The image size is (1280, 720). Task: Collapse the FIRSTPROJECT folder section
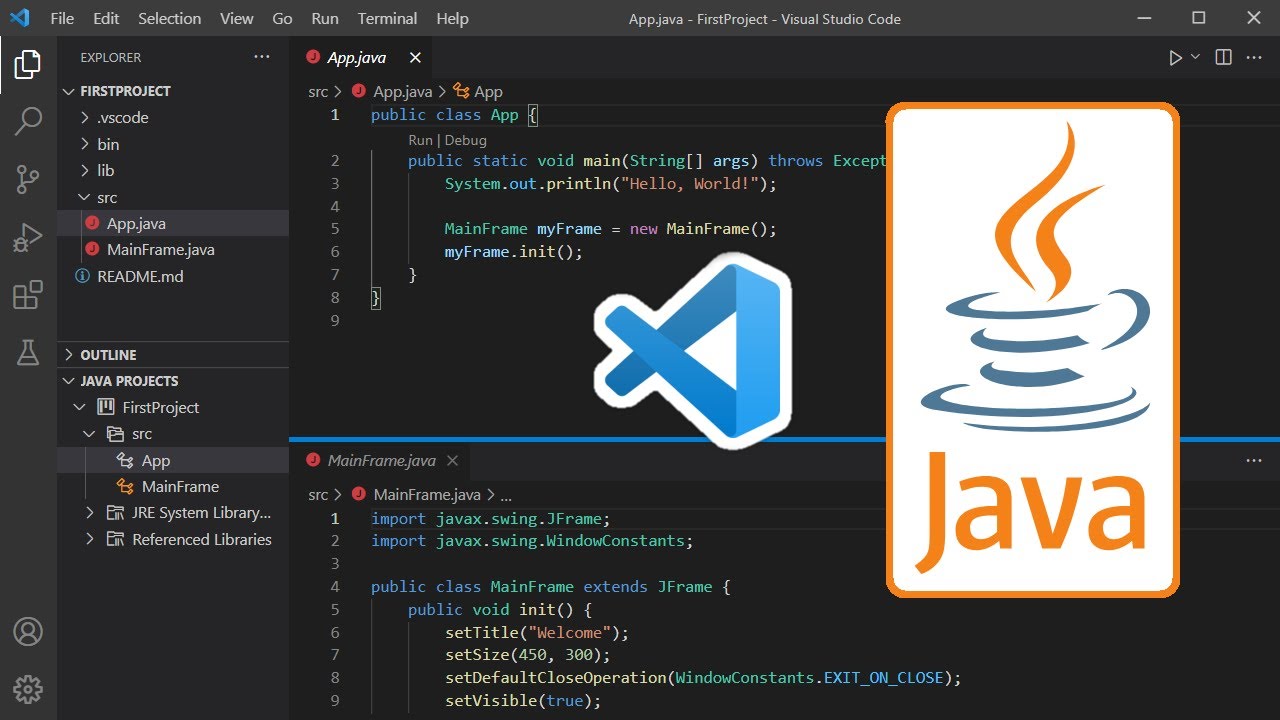pos(173,91)
